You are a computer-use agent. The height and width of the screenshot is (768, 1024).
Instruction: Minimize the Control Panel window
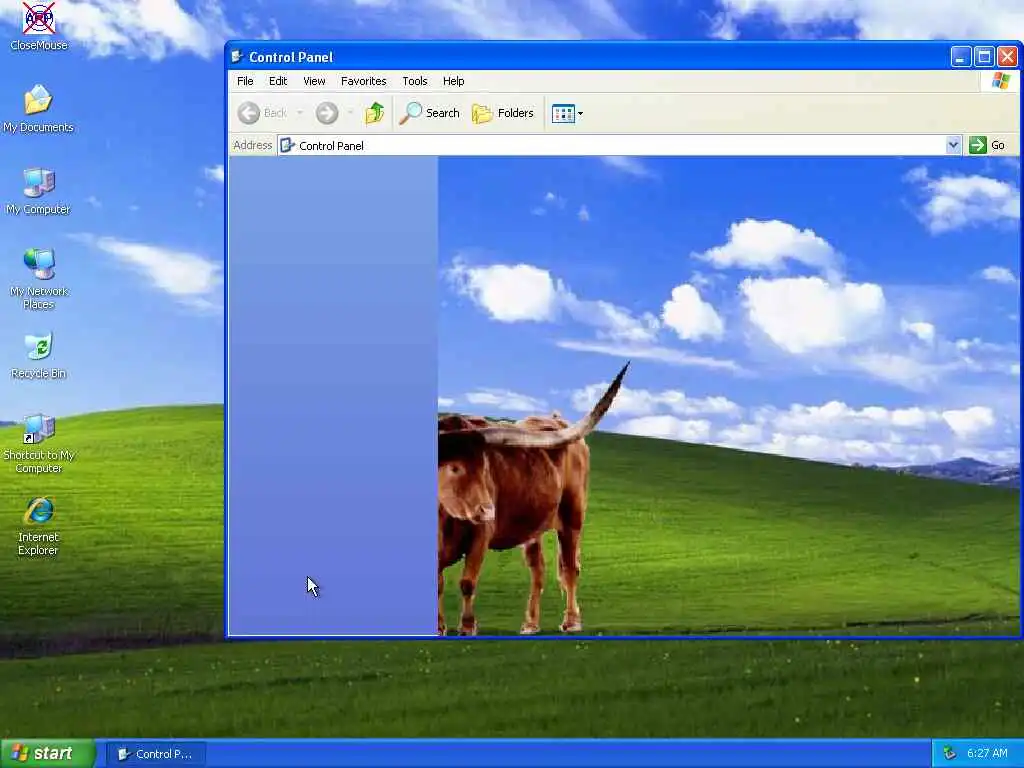[x=960, y=57]
